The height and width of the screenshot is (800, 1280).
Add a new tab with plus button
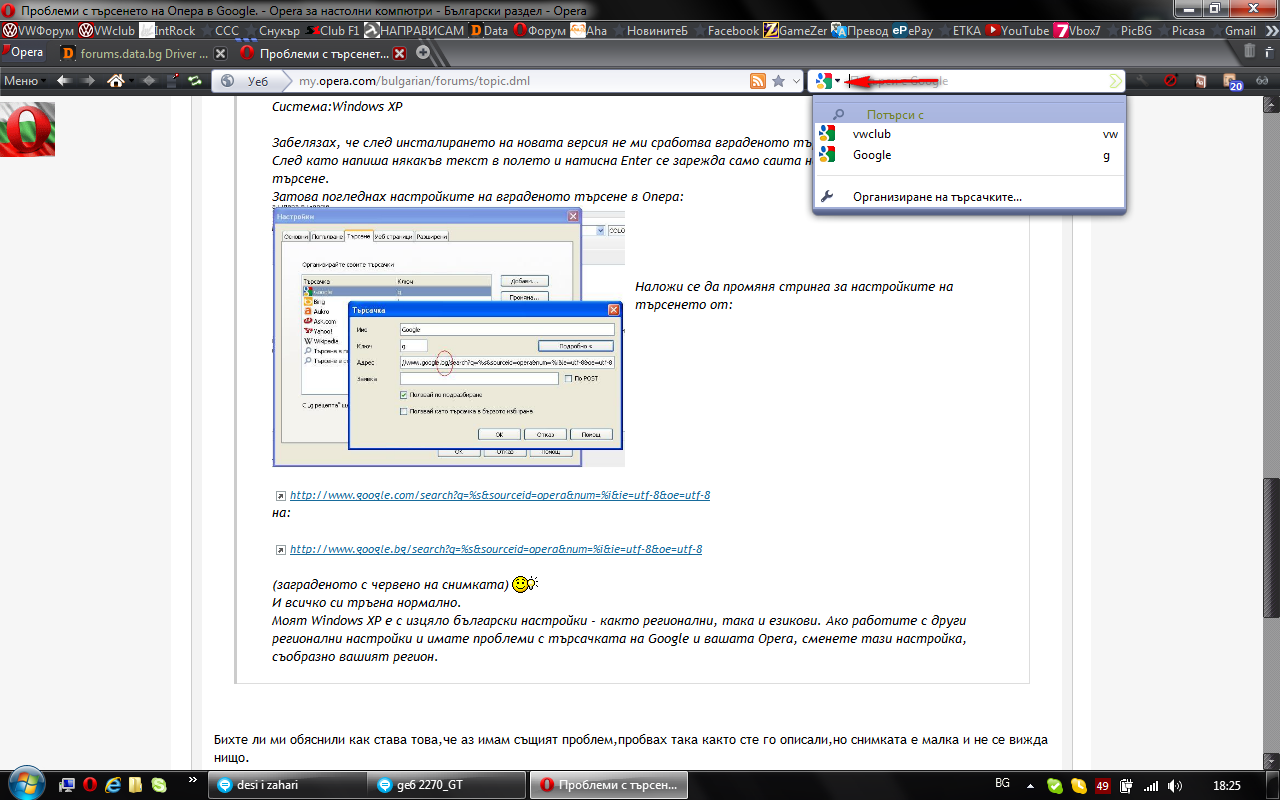coord(423,53)
